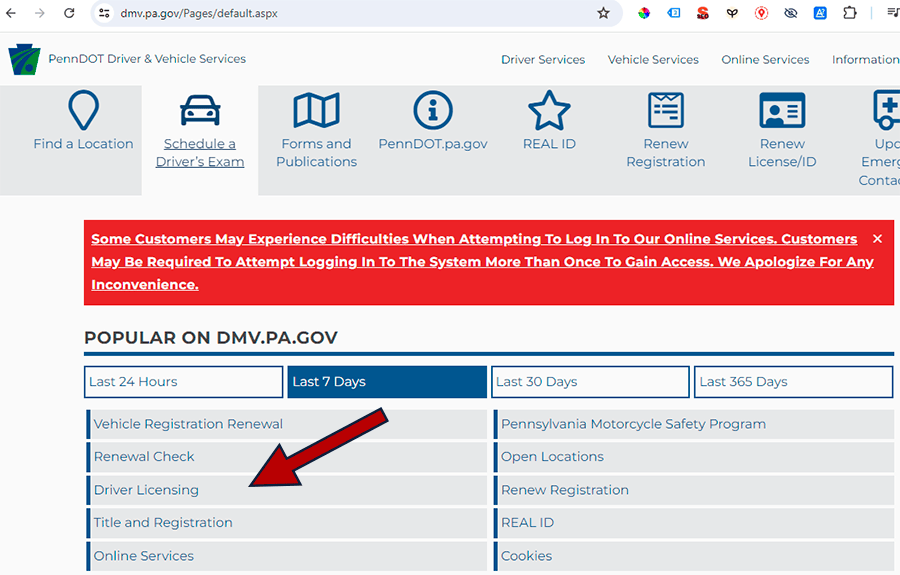Screen dimensions: 900x575
Task: Open Renew Registration popular list link
Action: [x=565, y=490]
